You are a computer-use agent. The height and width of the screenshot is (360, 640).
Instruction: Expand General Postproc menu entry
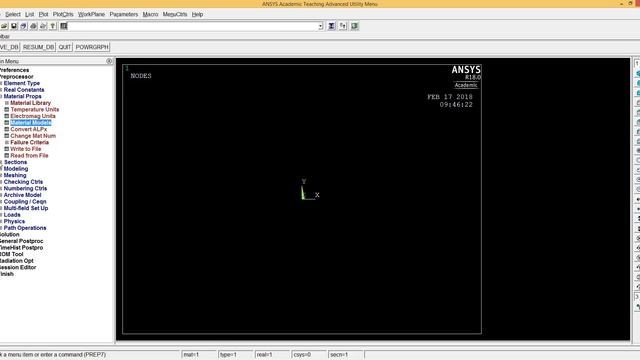[21, 241]
